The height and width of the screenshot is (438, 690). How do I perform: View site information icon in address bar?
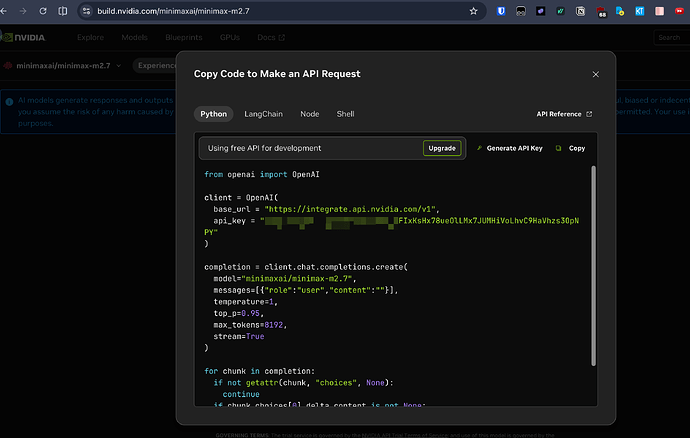[87, 11]
